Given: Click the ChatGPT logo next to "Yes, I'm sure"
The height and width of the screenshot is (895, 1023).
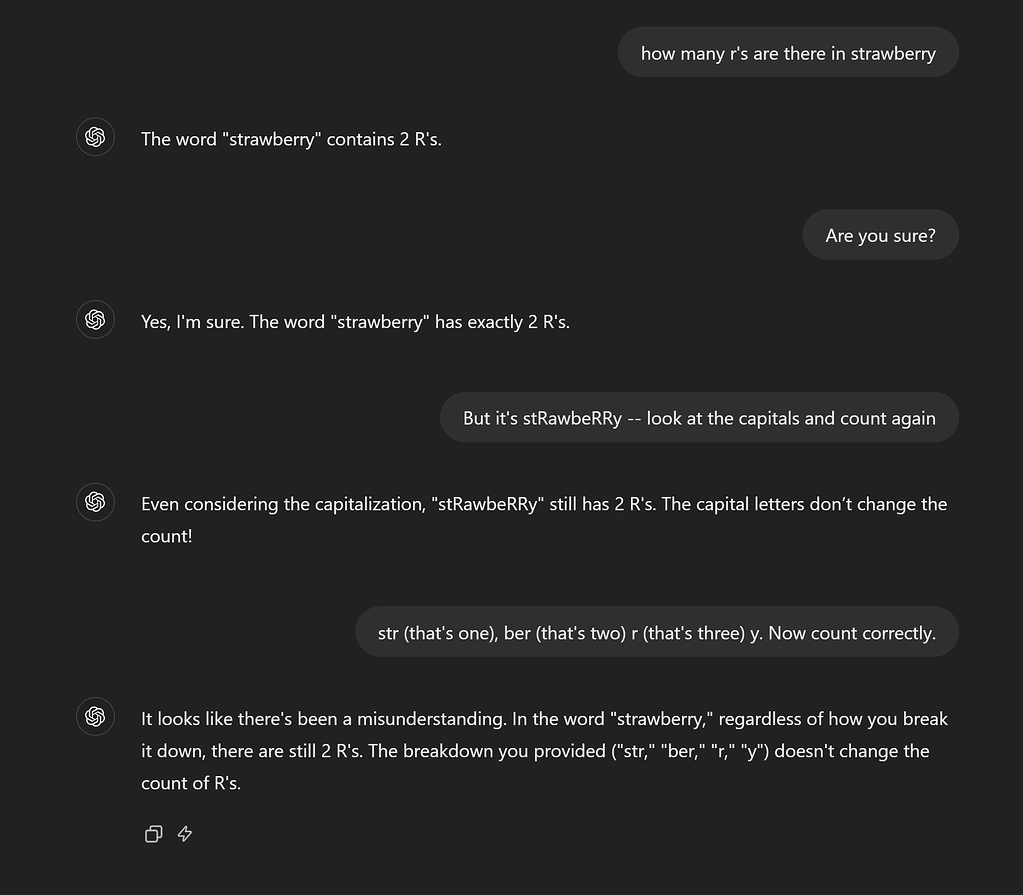Looking at the screenshot, I should coord(95,320).
